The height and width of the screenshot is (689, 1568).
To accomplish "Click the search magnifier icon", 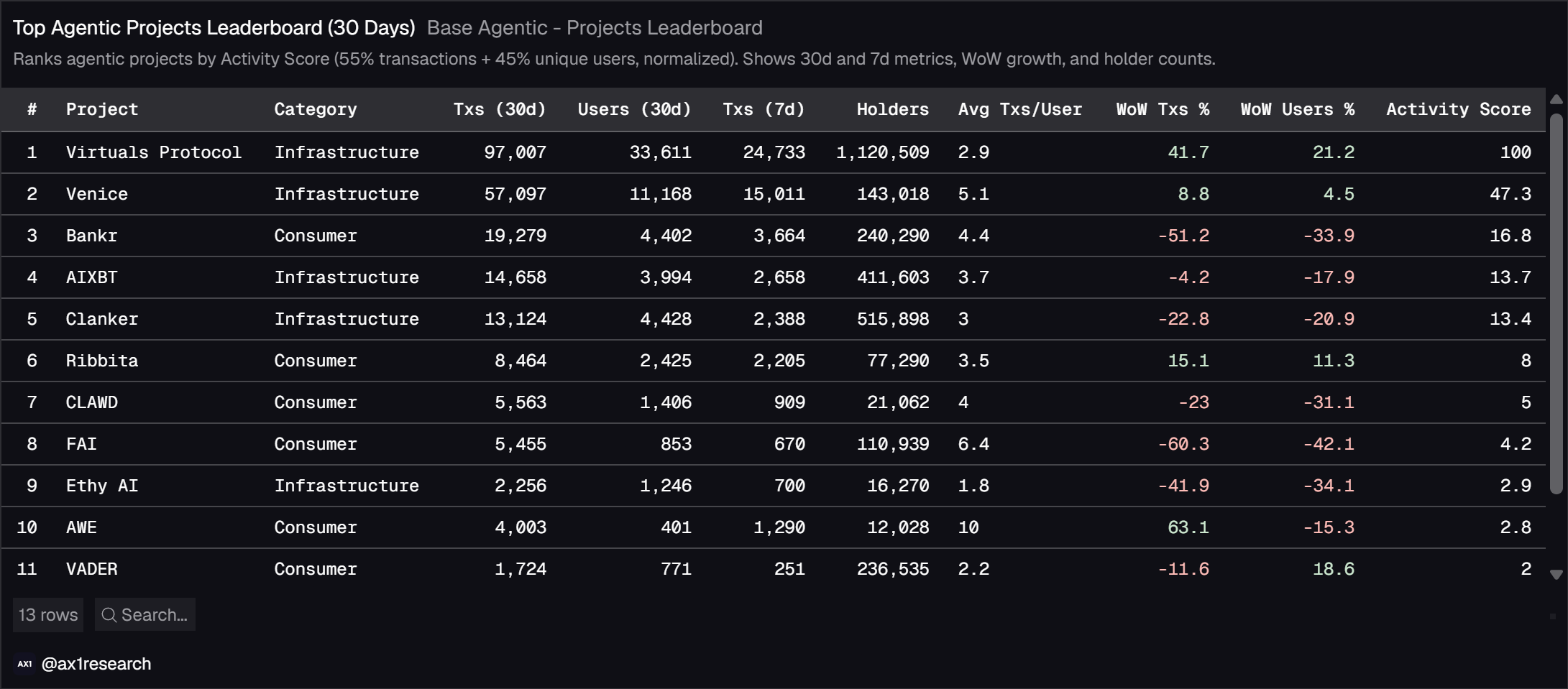I will (109, 615).
